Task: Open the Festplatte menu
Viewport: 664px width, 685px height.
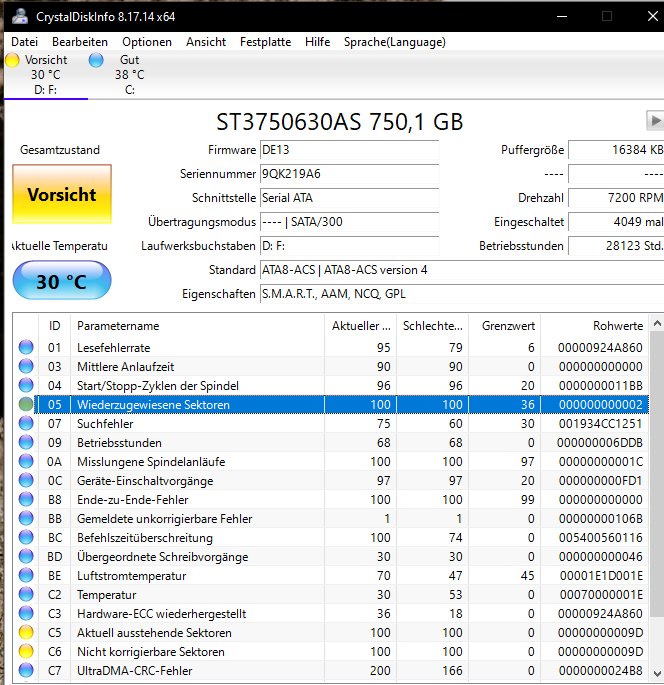Action: coord(266,42)
